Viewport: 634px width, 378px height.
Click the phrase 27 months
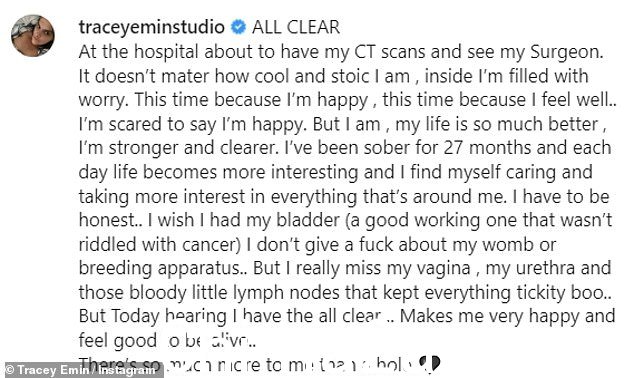[487, 148]
